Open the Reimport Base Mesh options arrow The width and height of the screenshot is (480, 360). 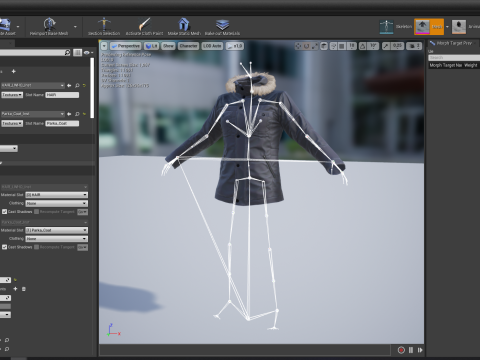tap(75, 27)
